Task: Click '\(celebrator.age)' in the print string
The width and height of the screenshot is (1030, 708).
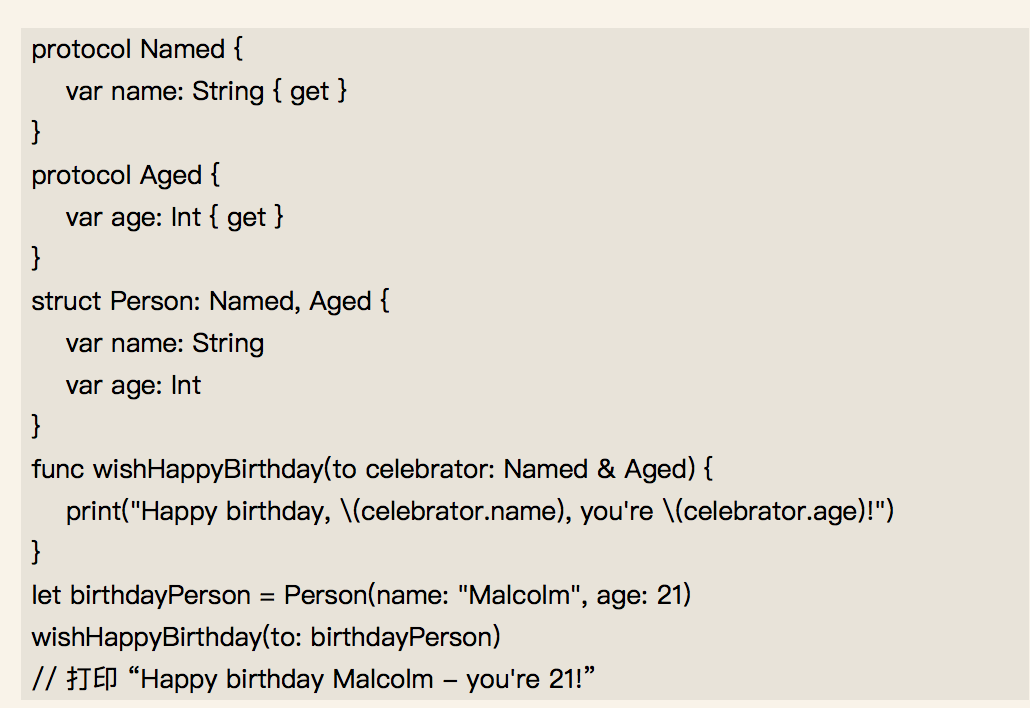Action: [765, 511]
